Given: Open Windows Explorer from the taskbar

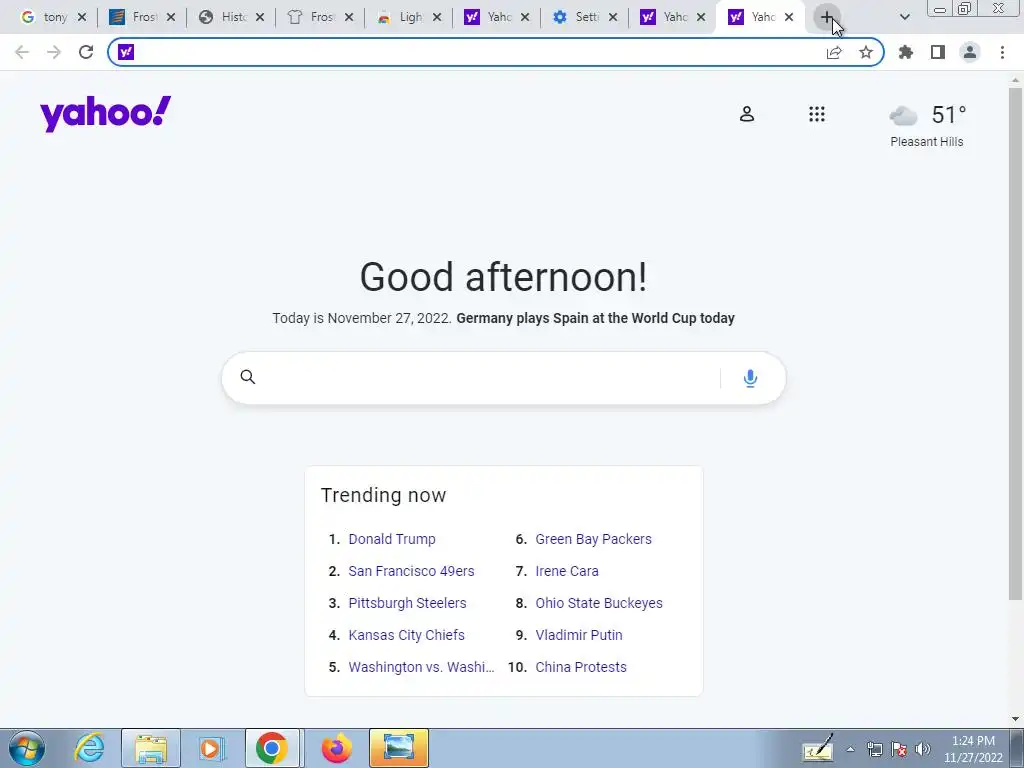Looking at the screenshot, I should point(151,748).
